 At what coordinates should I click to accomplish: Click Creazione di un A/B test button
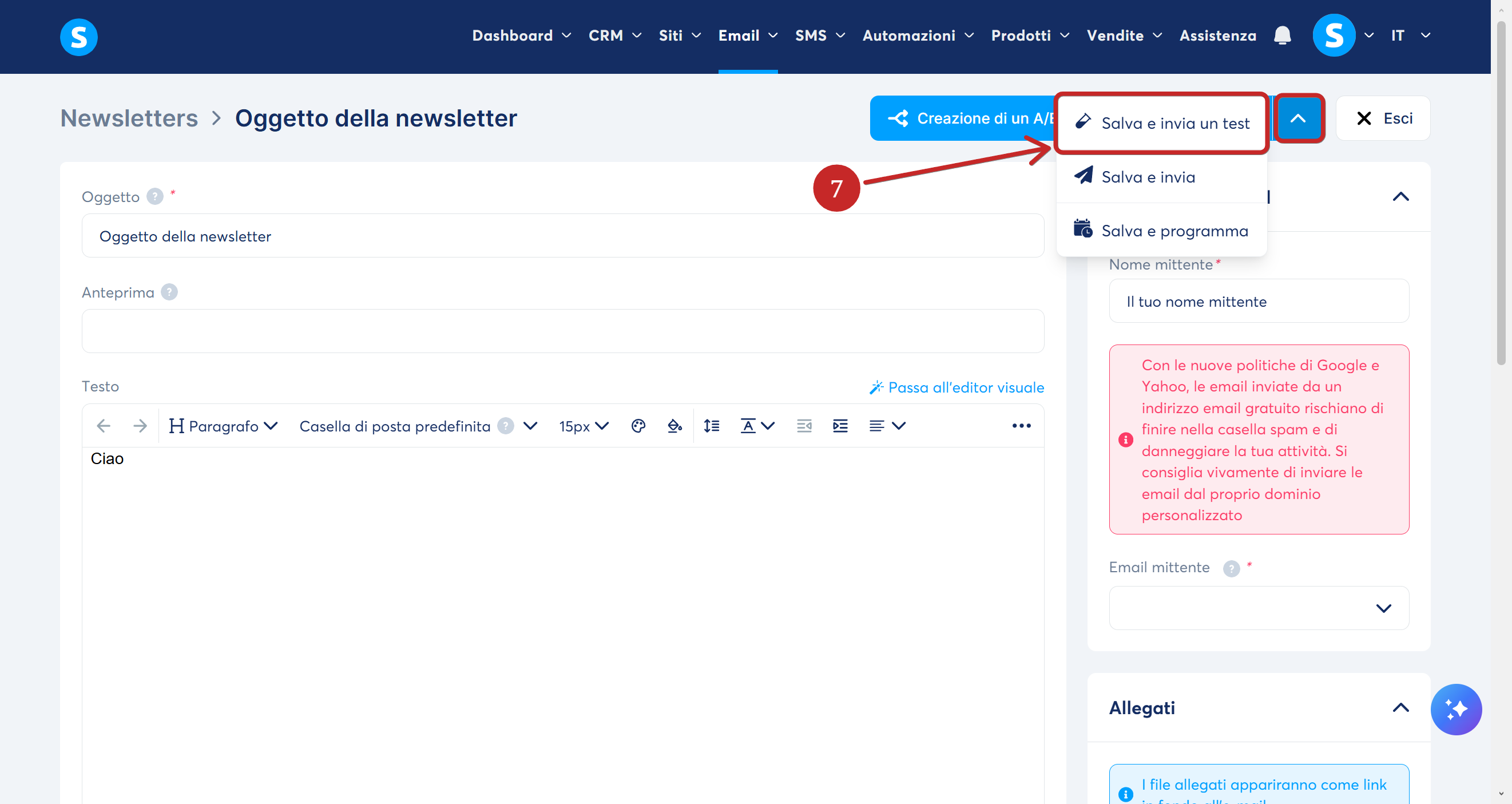pos(963,118)
